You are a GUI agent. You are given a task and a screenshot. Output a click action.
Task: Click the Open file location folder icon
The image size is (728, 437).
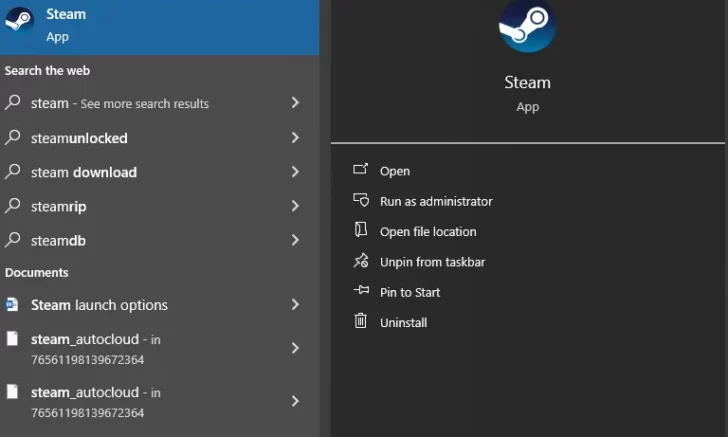(361, 229)
